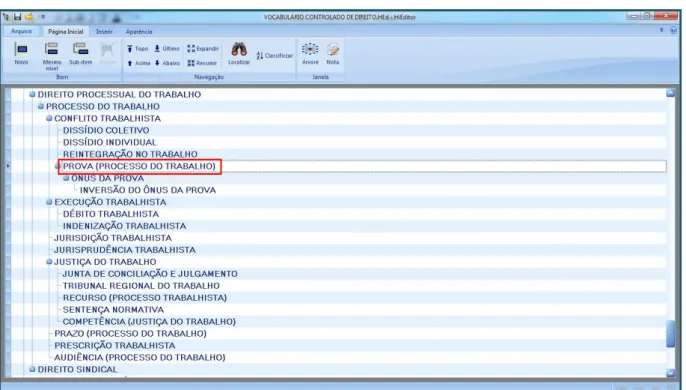
Task: Click Resumir in Navegação group
Action: point(202,63)
